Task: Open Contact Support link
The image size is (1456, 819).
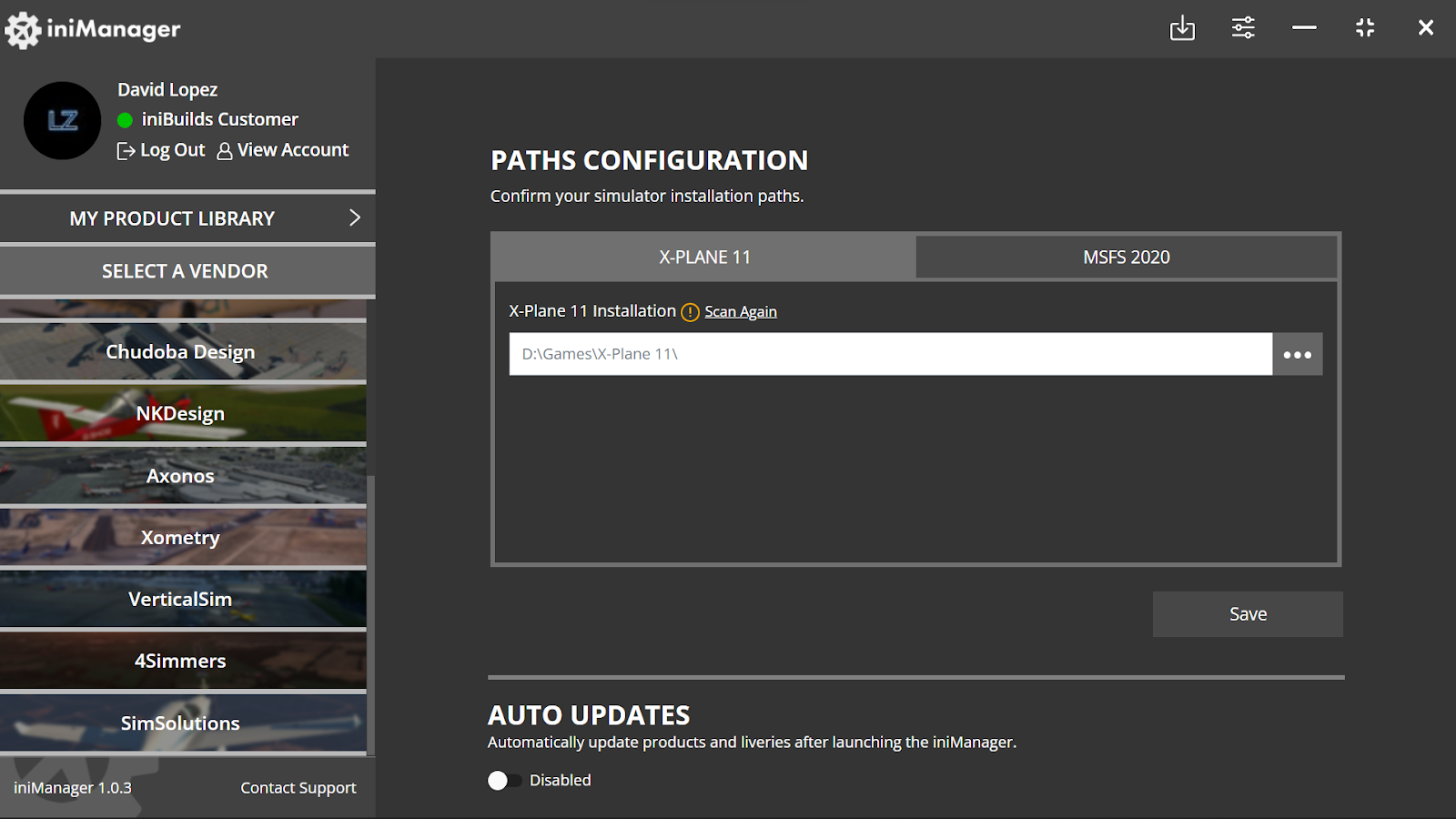Action: (x=298, y=788)
